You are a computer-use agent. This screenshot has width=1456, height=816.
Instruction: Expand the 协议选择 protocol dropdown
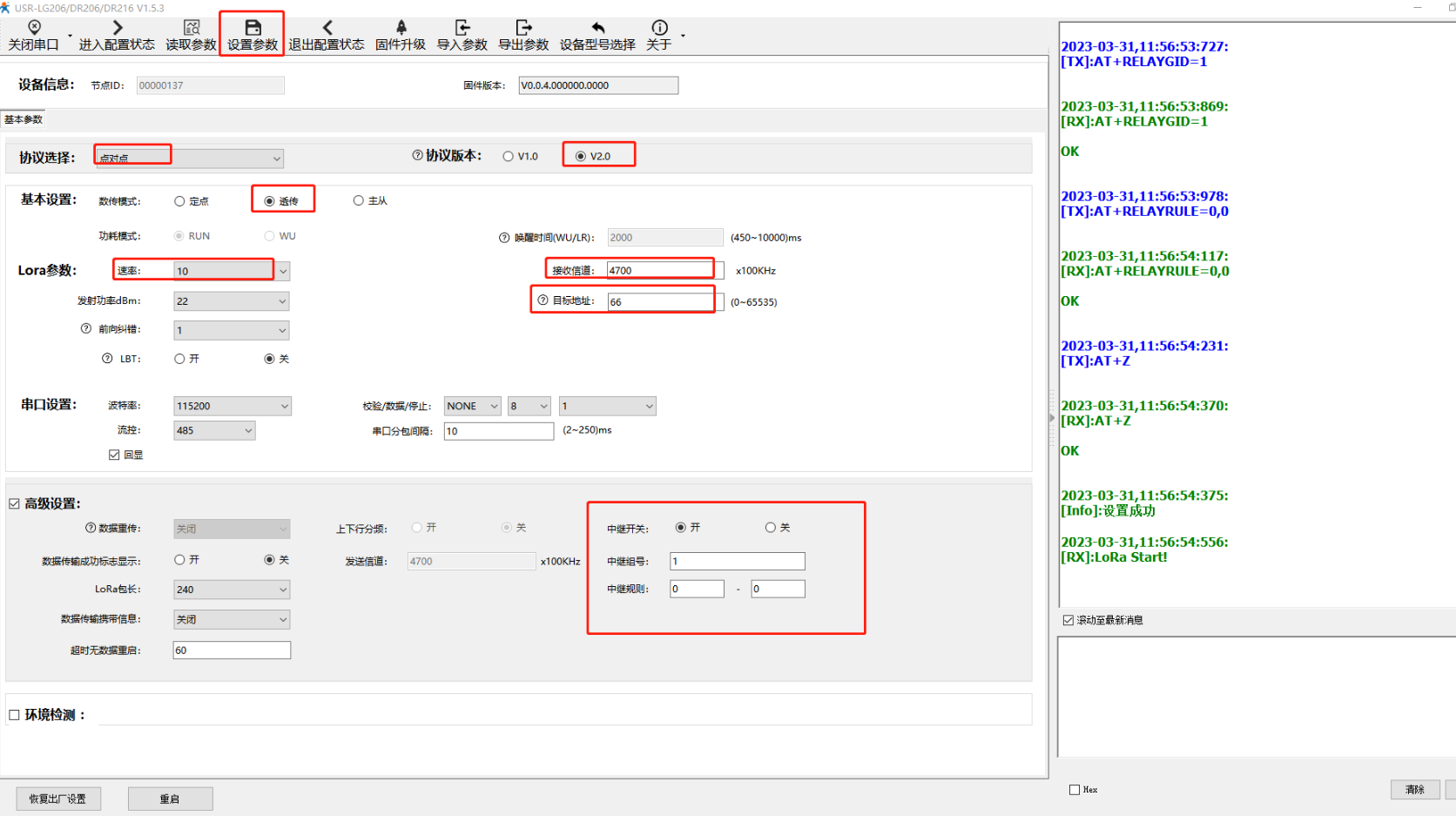276,158
